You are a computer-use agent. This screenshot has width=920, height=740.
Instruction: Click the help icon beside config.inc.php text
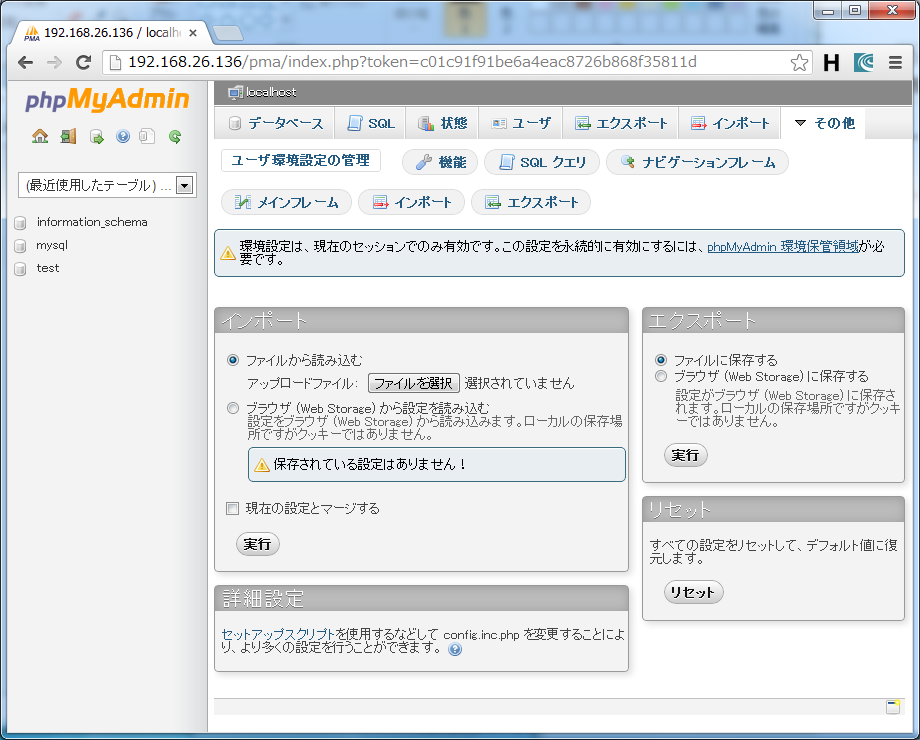(455, 649)
